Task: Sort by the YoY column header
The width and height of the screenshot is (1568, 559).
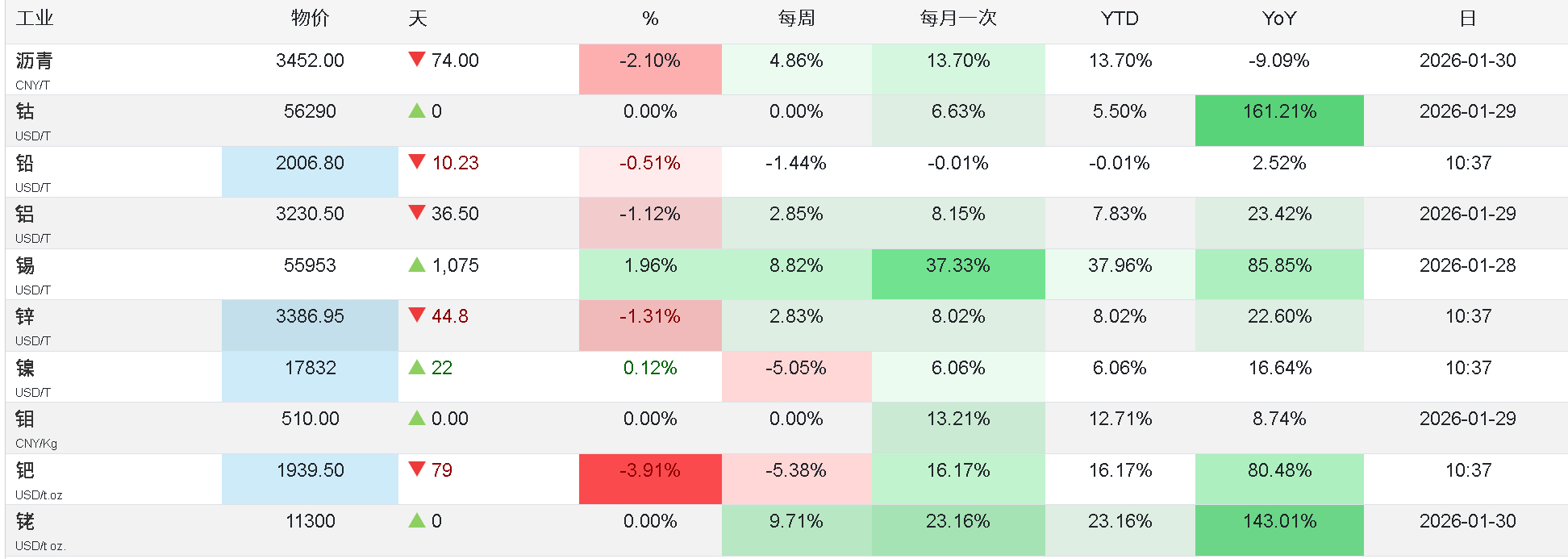Action: pyautogui.click(x=1278, y=19)
